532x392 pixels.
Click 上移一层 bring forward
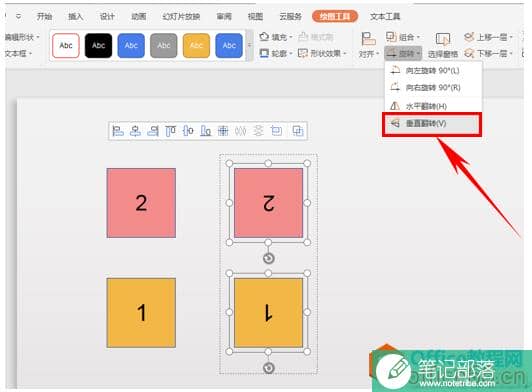488,37
